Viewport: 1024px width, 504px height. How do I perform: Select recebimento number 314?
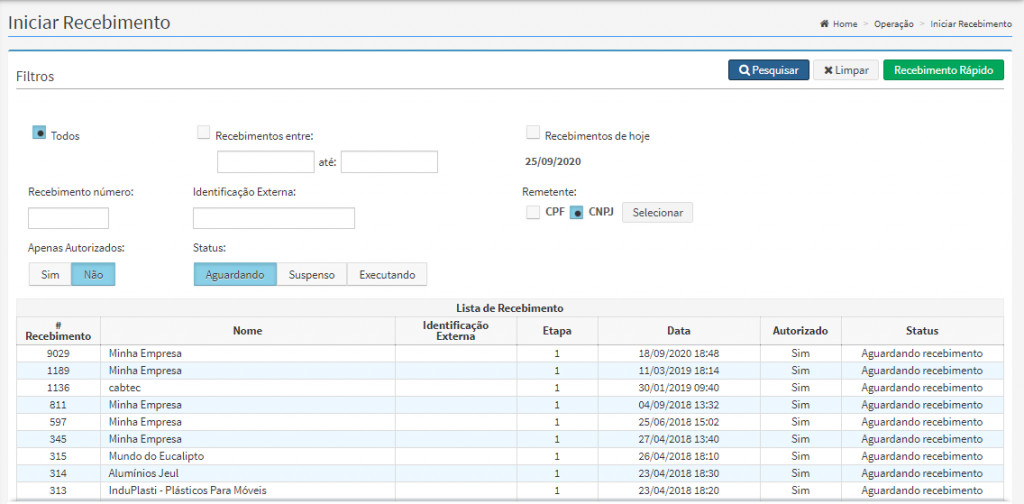click(58, 472)
